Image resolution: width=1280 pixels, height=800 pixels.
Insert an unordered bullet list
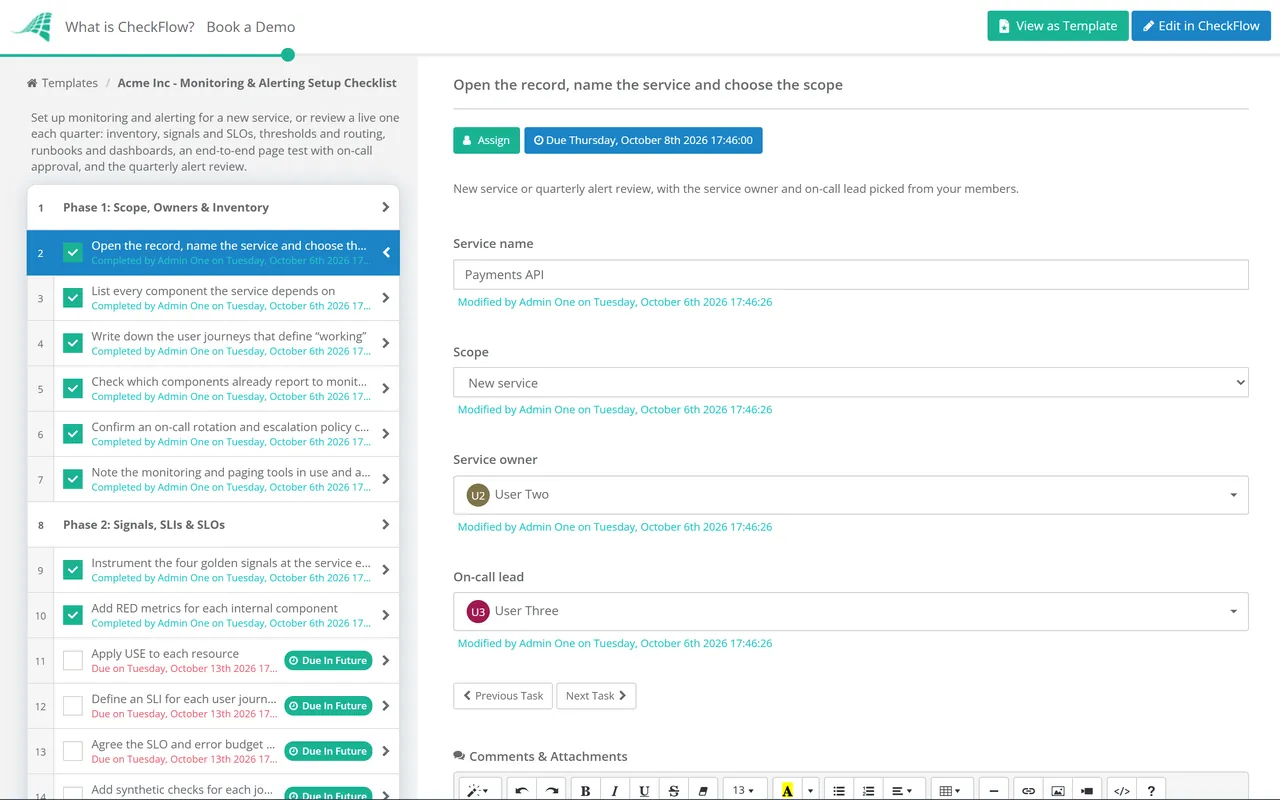coord(839,790)
